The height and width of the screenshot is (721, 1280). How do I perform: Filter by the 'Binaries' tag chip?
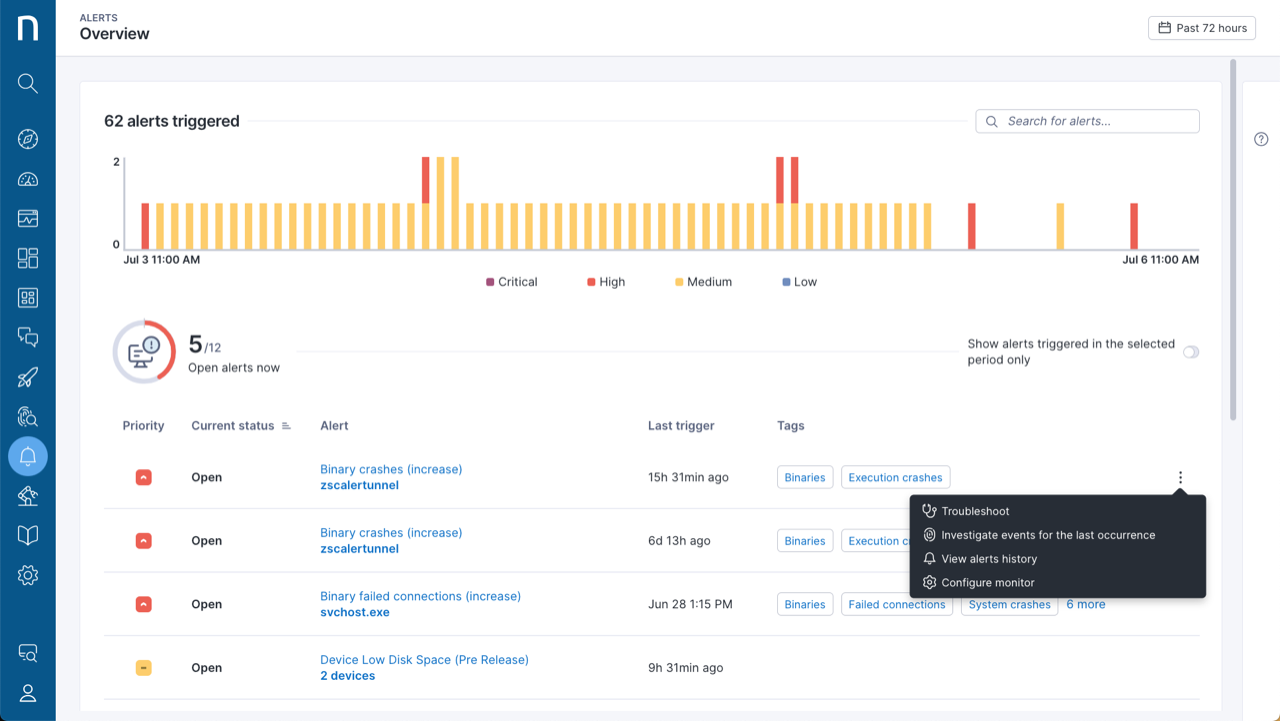coord(805,477)
